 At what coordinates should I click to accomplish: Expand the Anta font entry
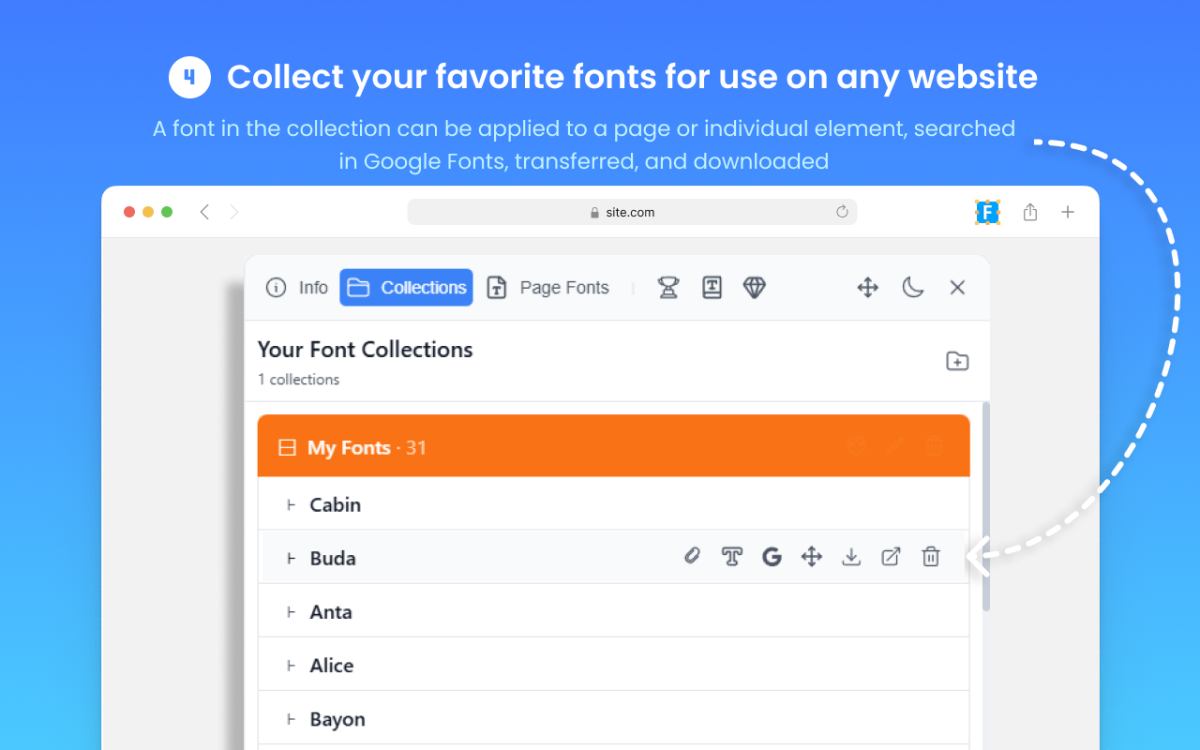click(291, 612)
